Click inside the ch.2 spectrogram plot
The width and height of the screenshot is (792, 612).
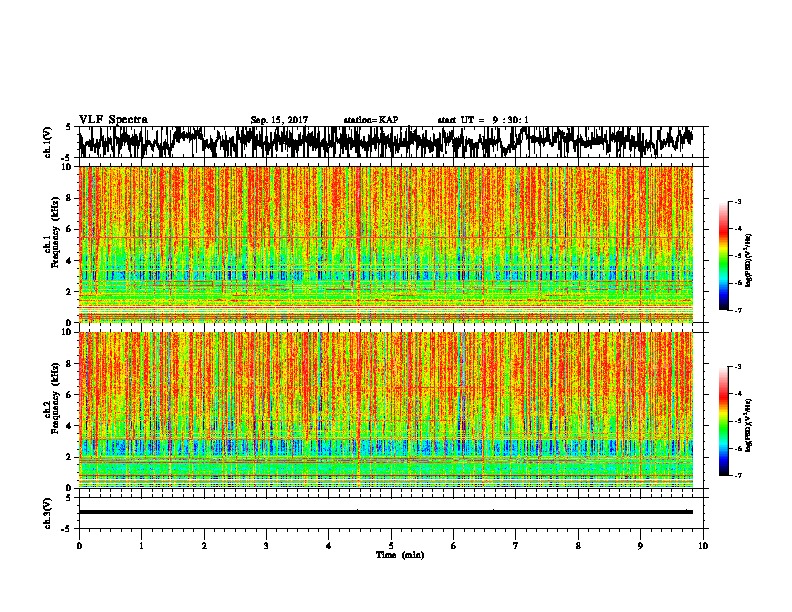(386, 410)
